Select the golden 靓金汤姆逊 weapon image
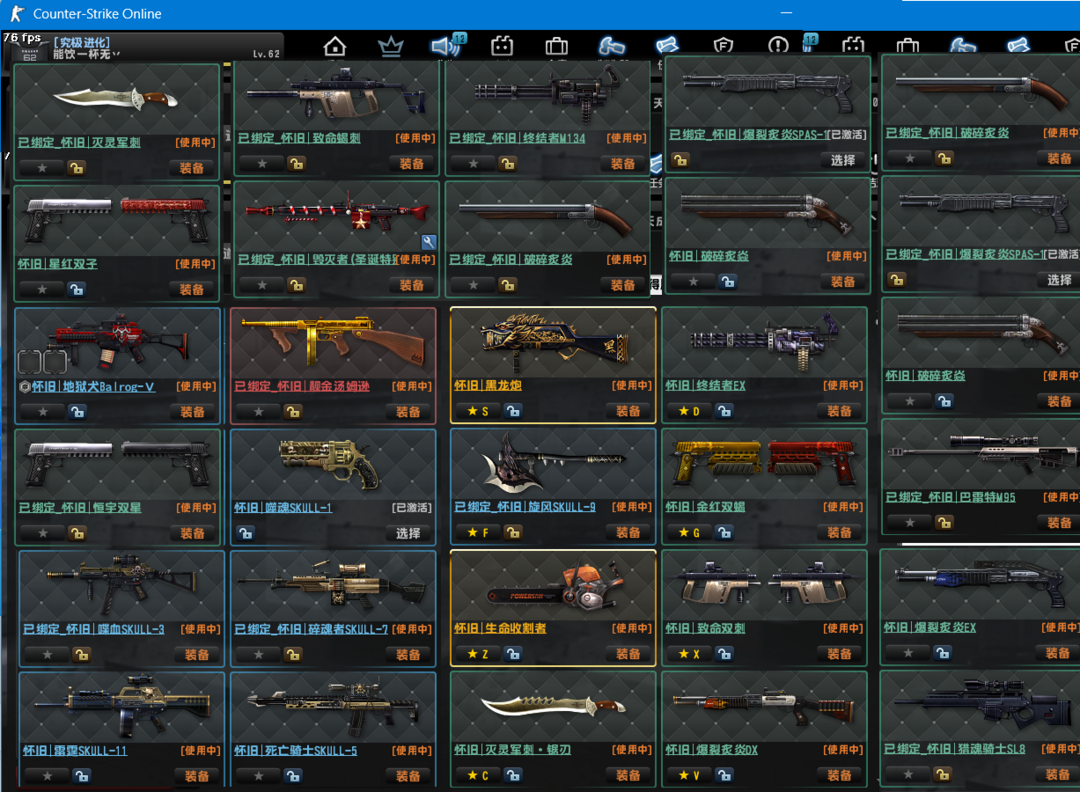Image resolution: width=1080 pixels, height=792 pixels. coord(333,341)
